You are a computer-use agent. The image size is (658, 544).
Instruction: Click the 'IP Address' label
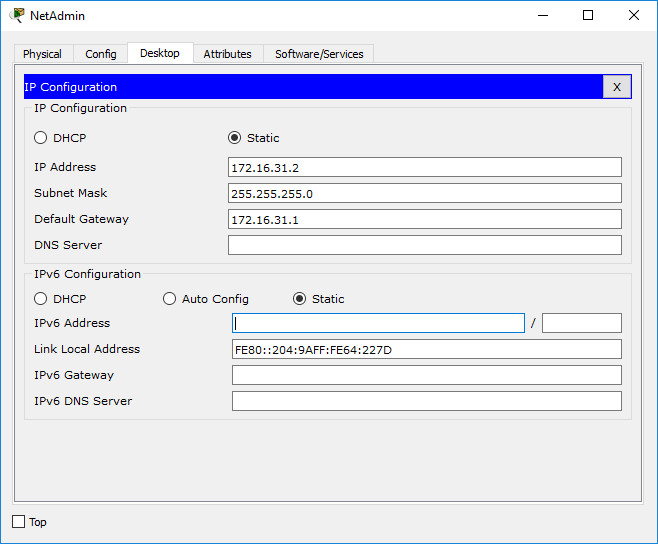[65, 167]
